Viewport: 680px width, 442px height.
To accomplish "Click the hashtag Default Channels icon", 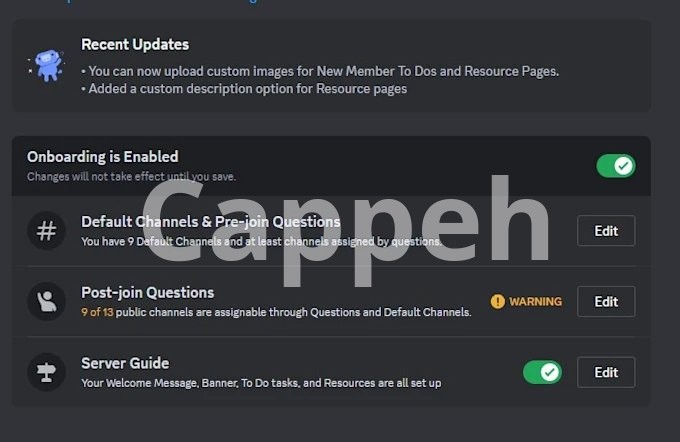I will pyautogui.click(x=46, y=231).
